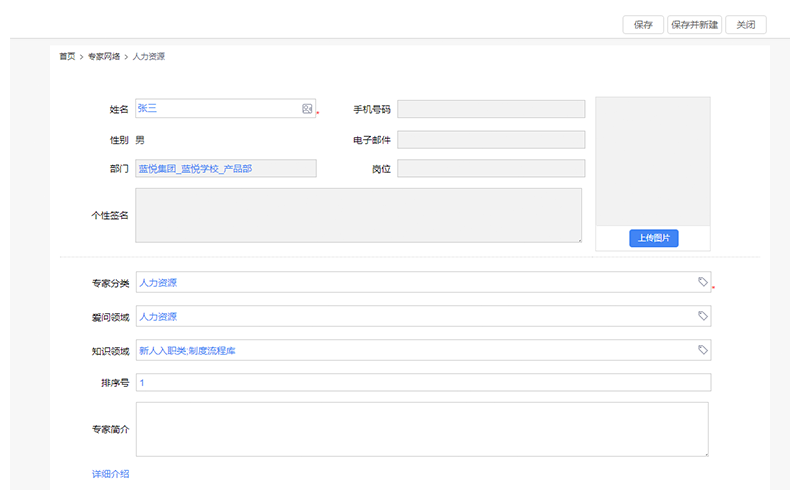
Task: Click the person picker icon in 姓名 field
Action: pos(307,109)
